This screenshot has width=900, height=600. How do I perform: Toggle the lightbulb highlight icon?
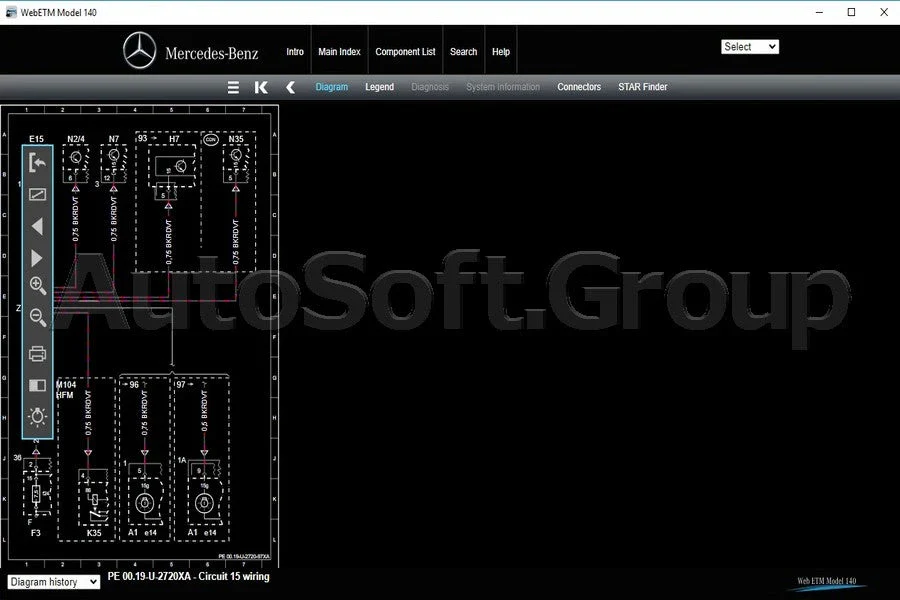click(x=37, y=417)
